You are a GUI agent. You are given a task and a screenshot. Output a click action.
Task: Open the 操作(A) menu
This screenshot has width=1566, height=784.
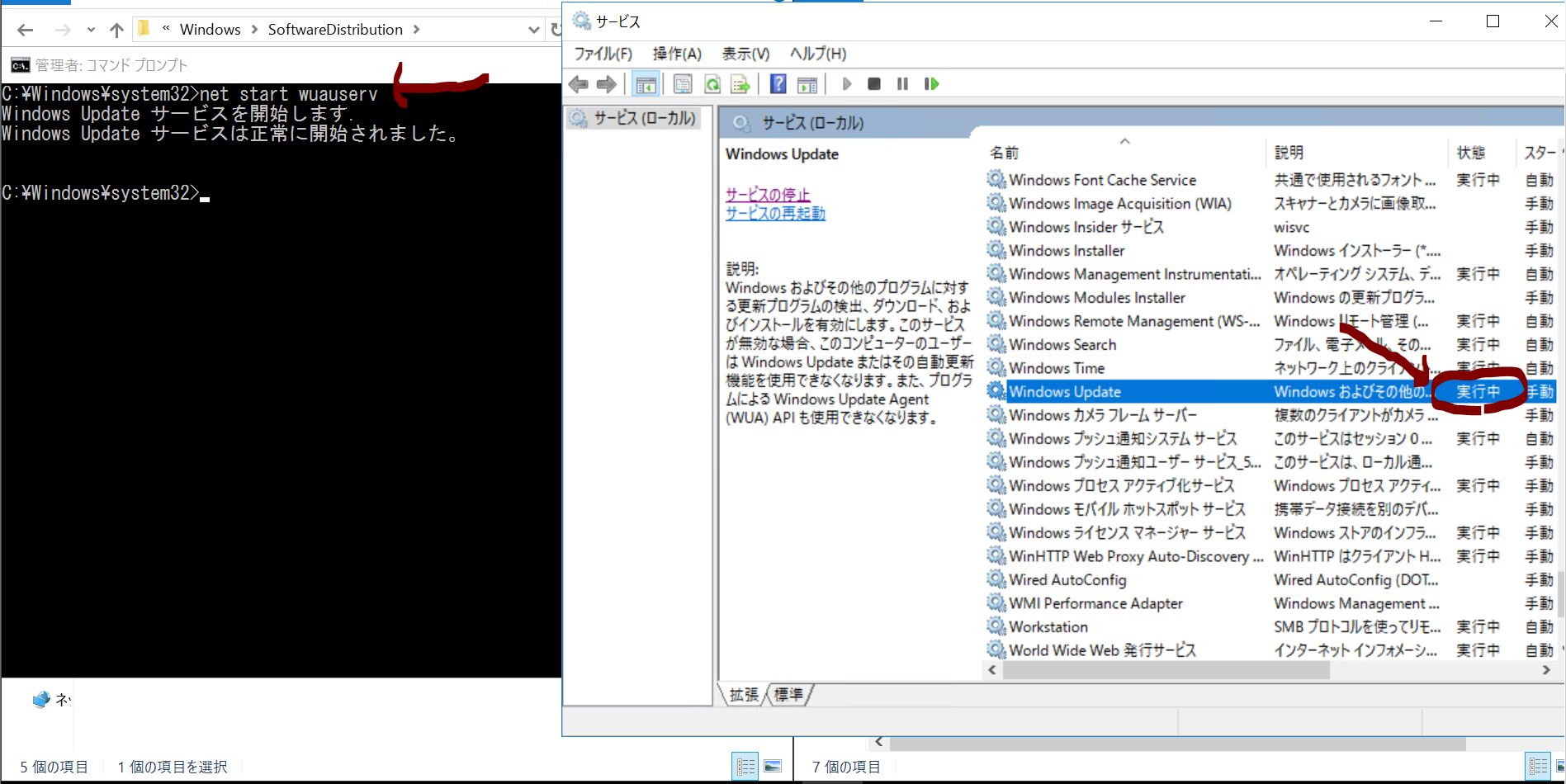676,54
